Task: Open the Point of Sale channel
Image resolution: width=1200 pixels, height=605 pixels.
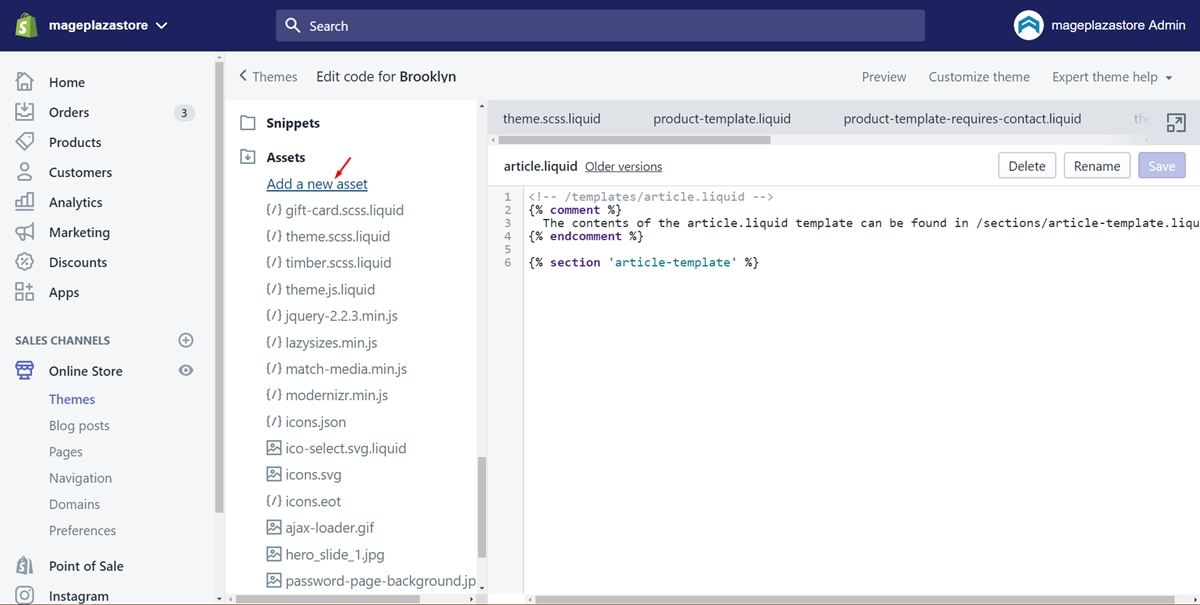Action: [86, 566]
